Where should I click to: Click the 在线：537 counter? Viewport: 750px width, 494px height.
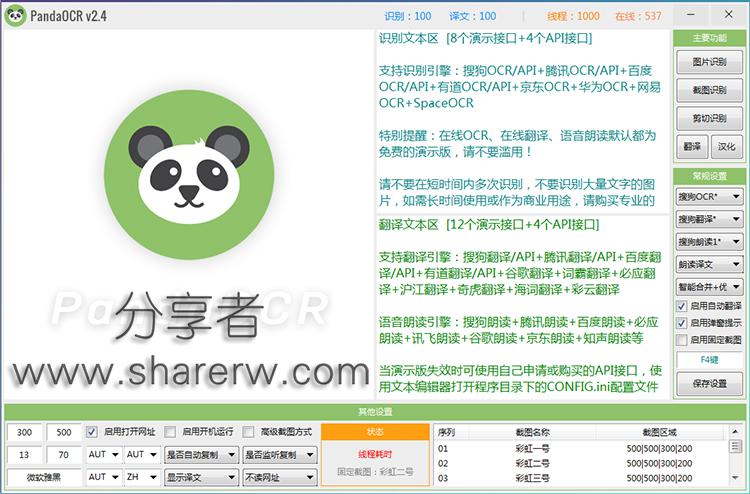[638, 16]
